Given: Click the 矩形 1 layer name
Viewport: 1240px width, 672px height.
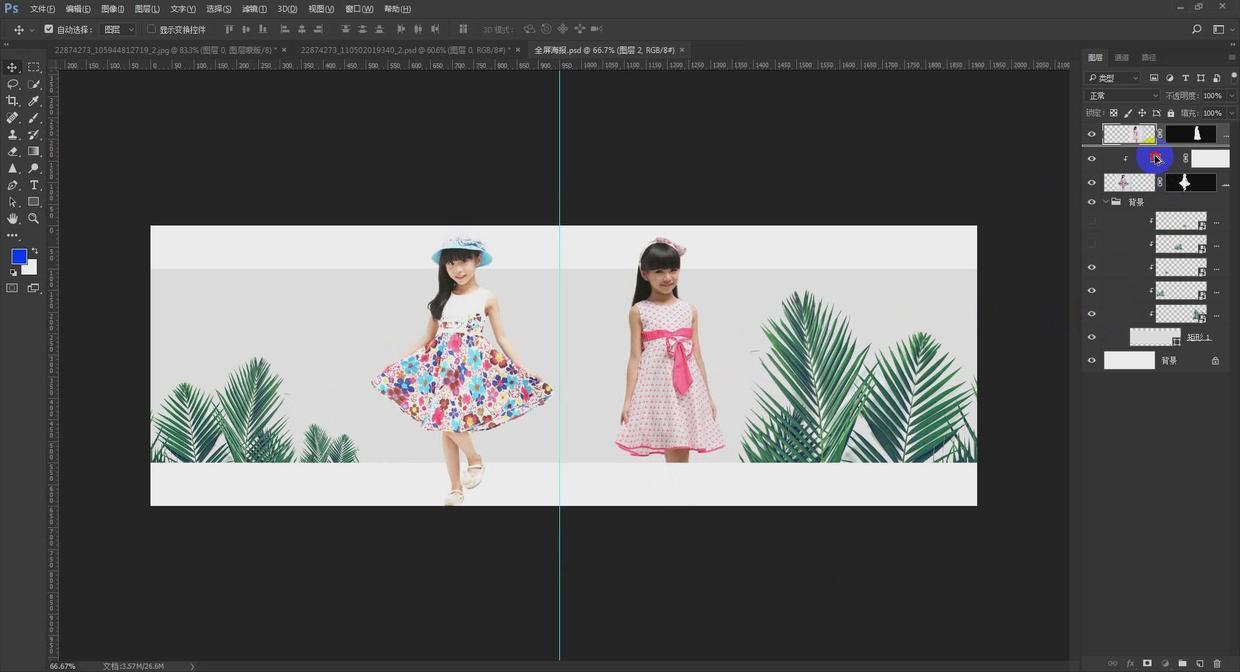Looking at the screenshot, I should (x=1198, y=337).
